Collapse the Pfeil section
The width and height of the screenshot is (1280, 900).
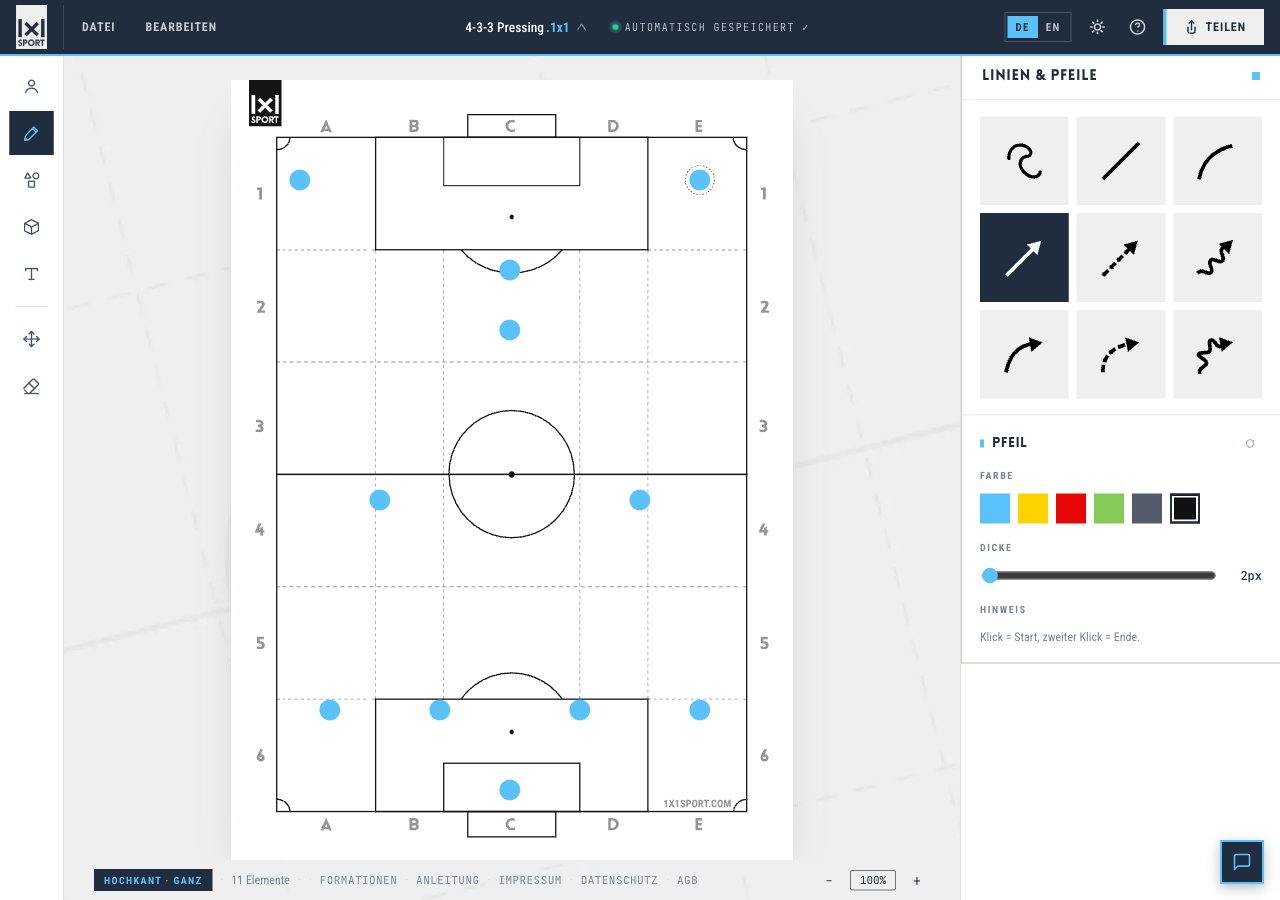point(1250,443)
